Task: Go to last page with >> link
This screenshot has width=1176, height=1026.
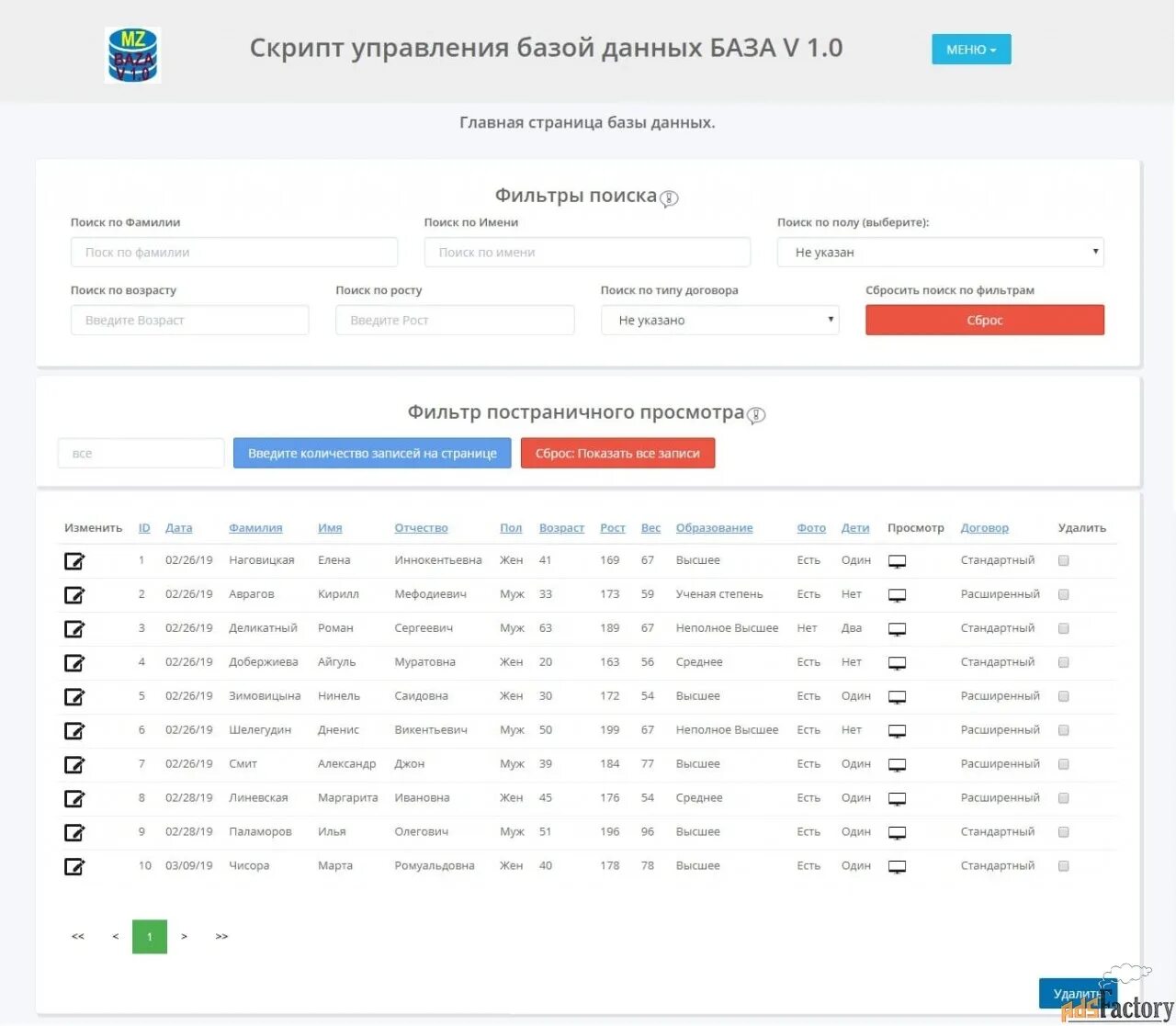Action: coord(221,937)
